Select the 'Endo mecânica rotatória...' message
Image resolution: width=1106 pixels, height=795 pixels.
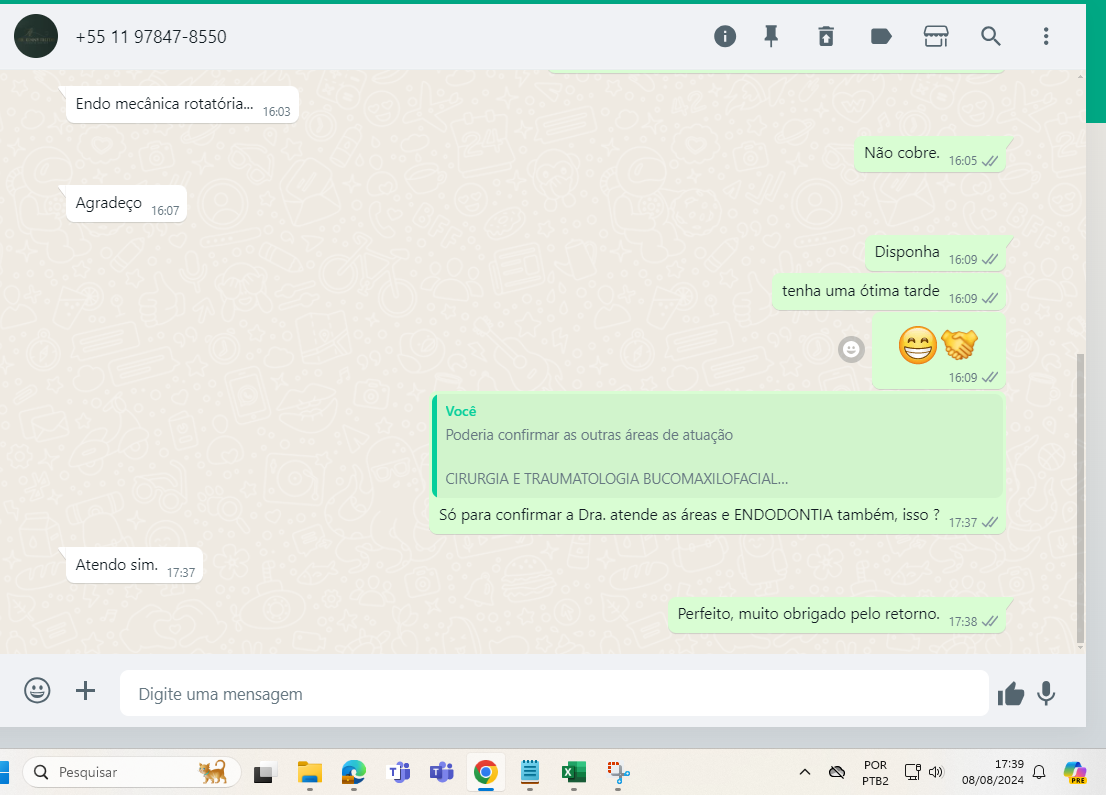pos(182,104)
